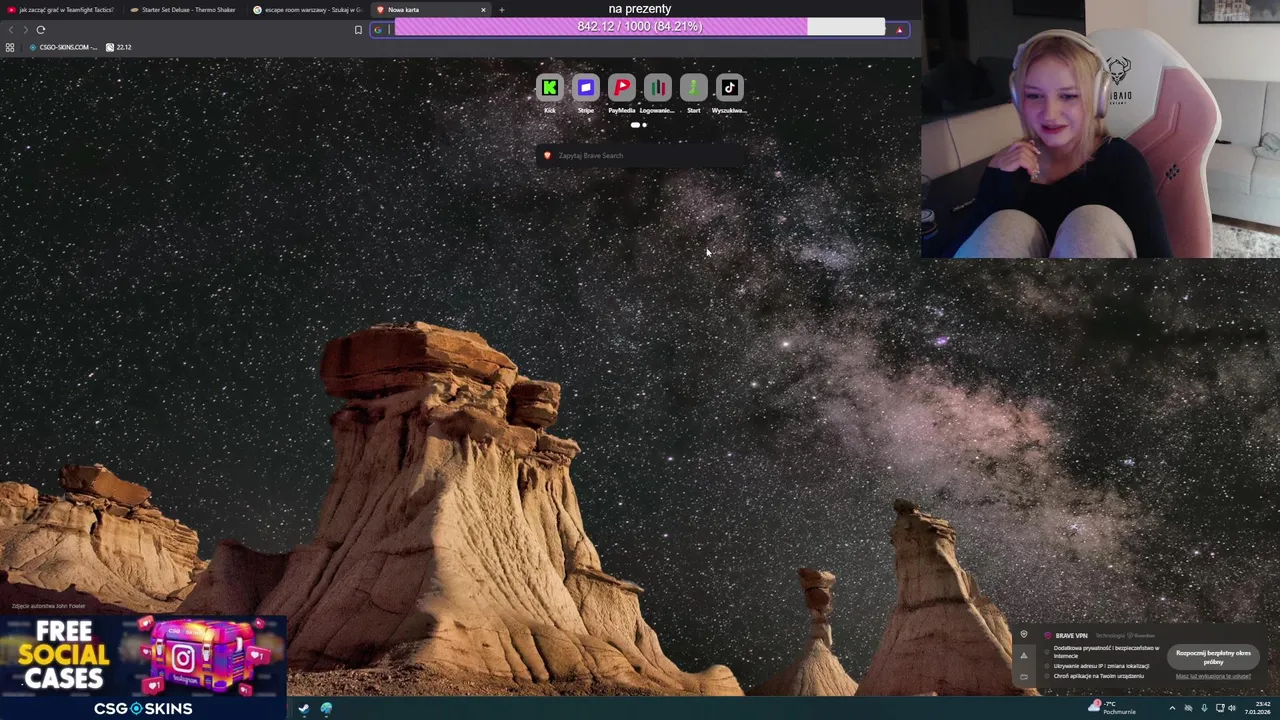
Task: Click the Zapytaj Brave Search field
Action: click(640, 156)
